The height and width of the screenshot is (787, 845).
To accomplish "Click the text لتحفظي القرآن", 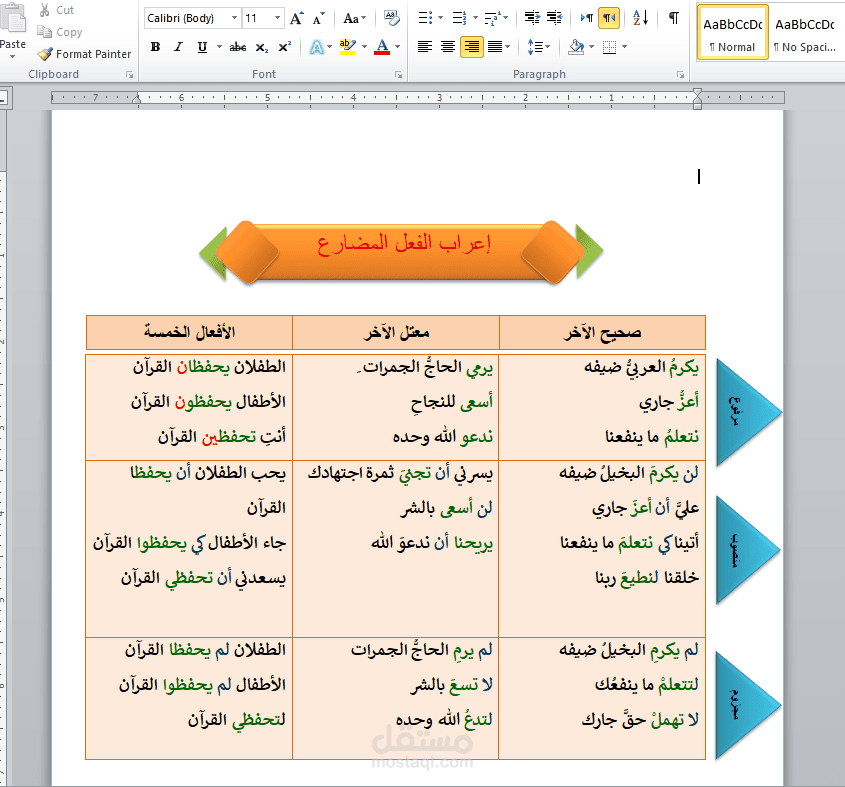I will coord(237,720).
